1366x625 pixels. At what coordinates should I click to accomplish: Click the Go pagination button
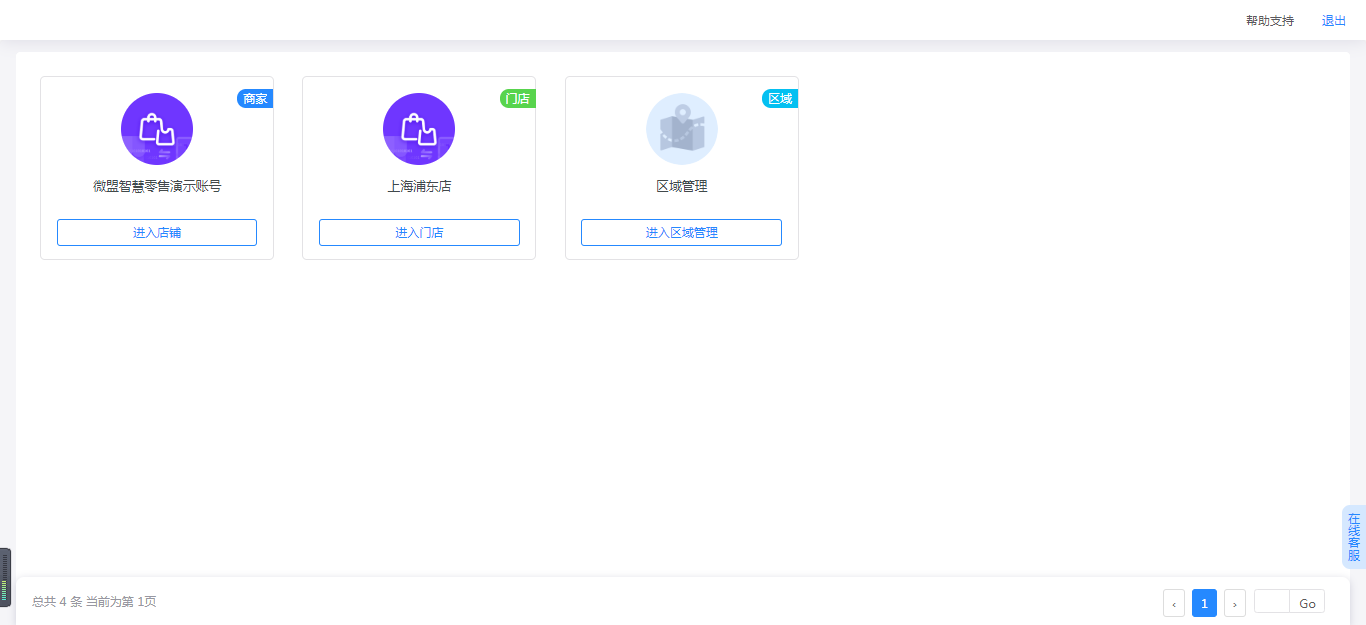point(1307,601)
